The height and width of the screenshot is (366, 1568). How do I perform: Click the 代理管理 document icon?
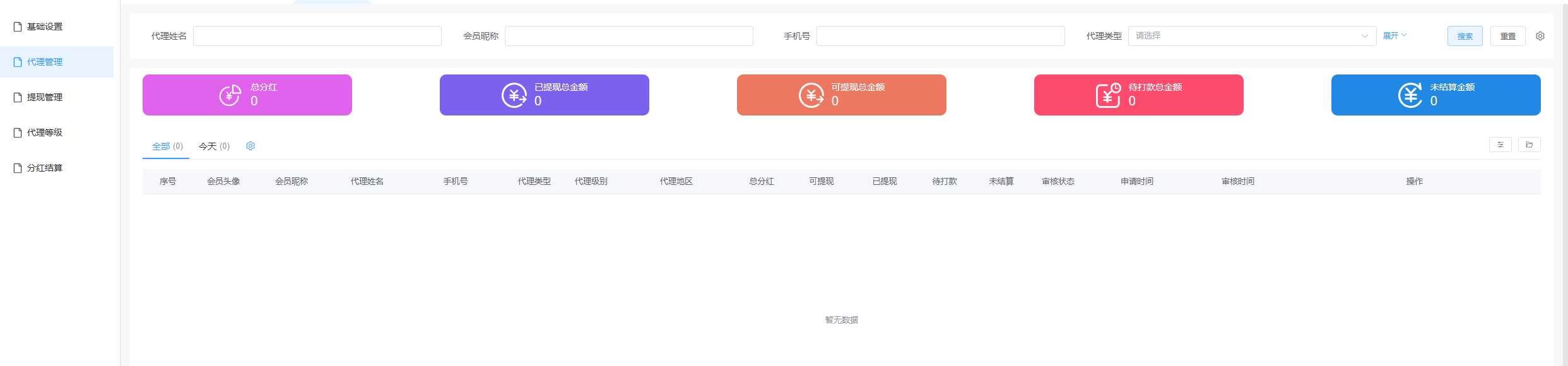coord(18,62)
